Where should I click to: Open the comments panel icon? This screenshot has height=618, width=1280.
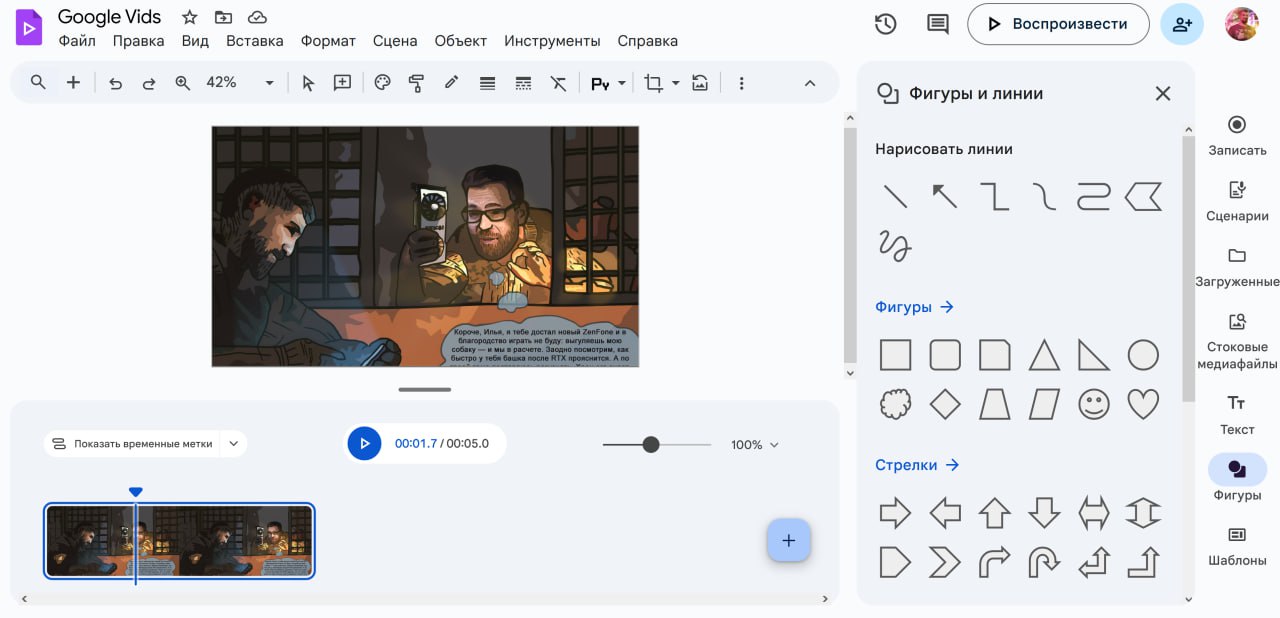tap(937, 24)
